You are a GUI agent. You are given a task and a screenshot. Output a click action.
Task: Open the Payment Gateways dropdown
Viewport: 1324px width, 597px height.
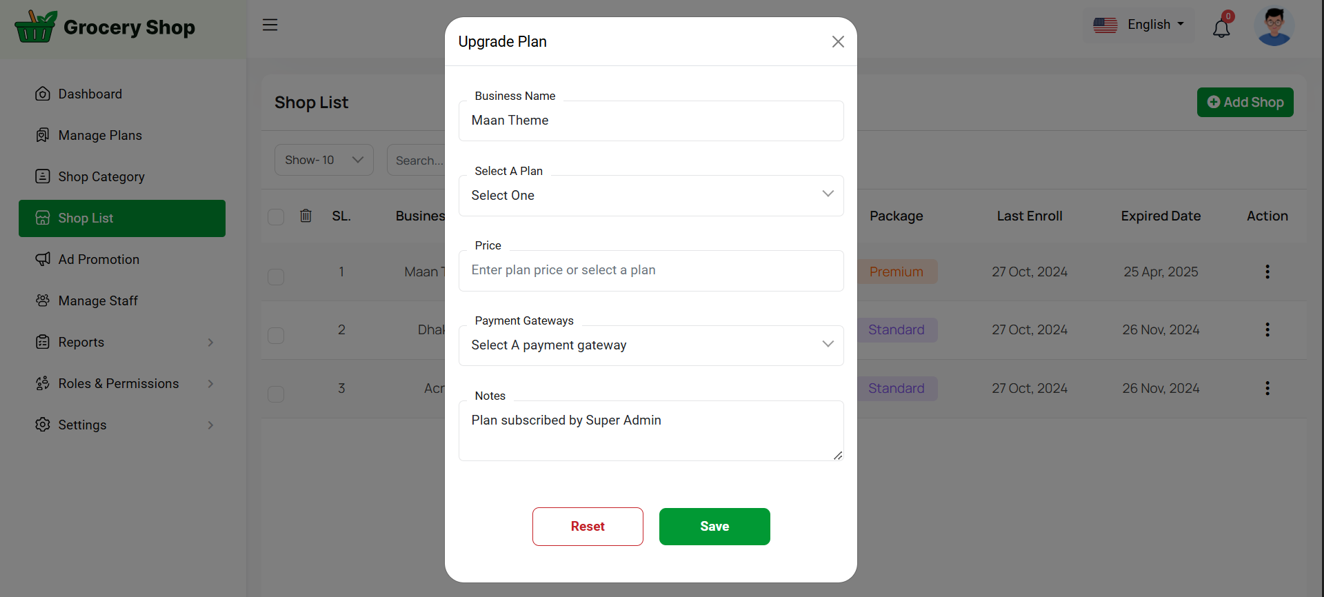tap(651, 345)
